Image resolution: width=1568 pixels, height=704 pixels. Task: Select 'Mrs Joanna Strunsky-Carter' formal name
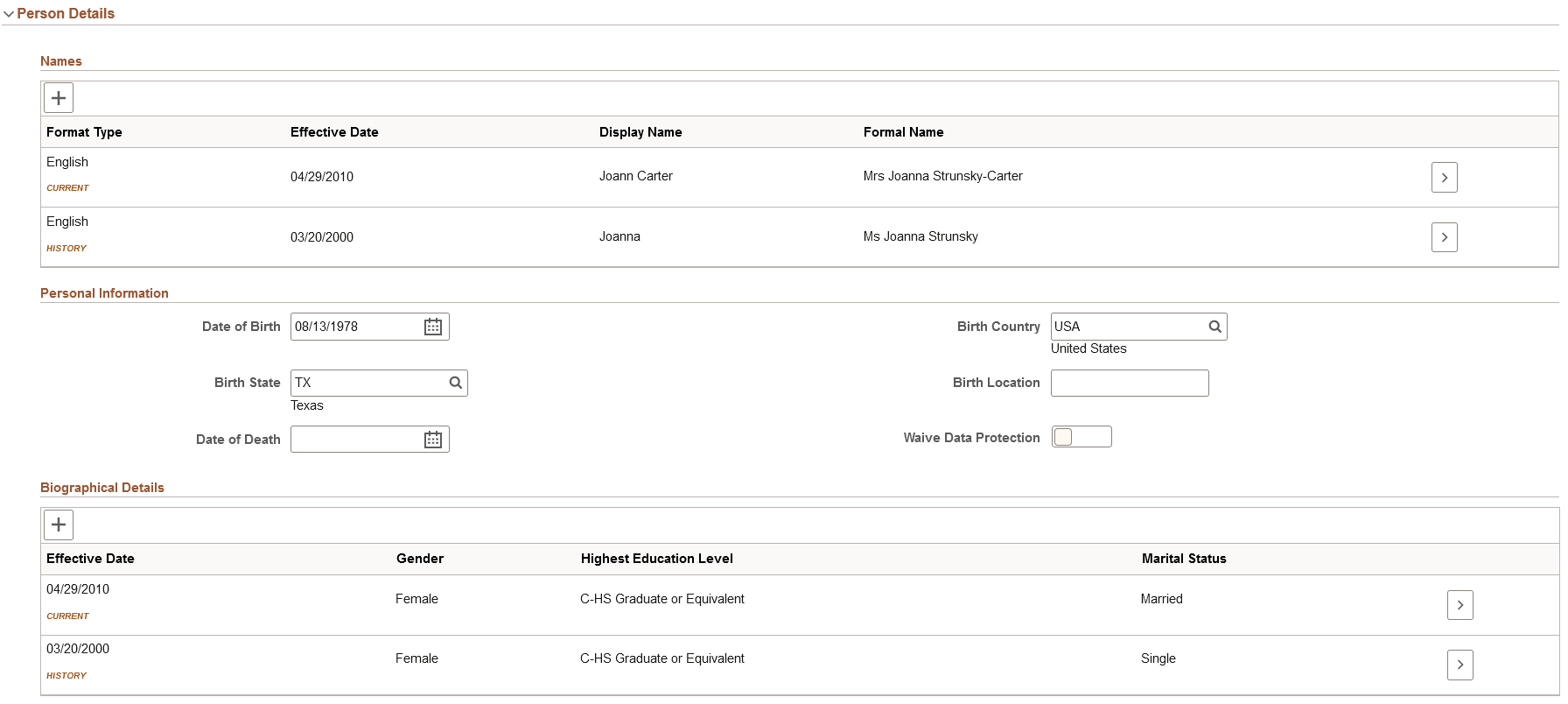coord(943,176)
